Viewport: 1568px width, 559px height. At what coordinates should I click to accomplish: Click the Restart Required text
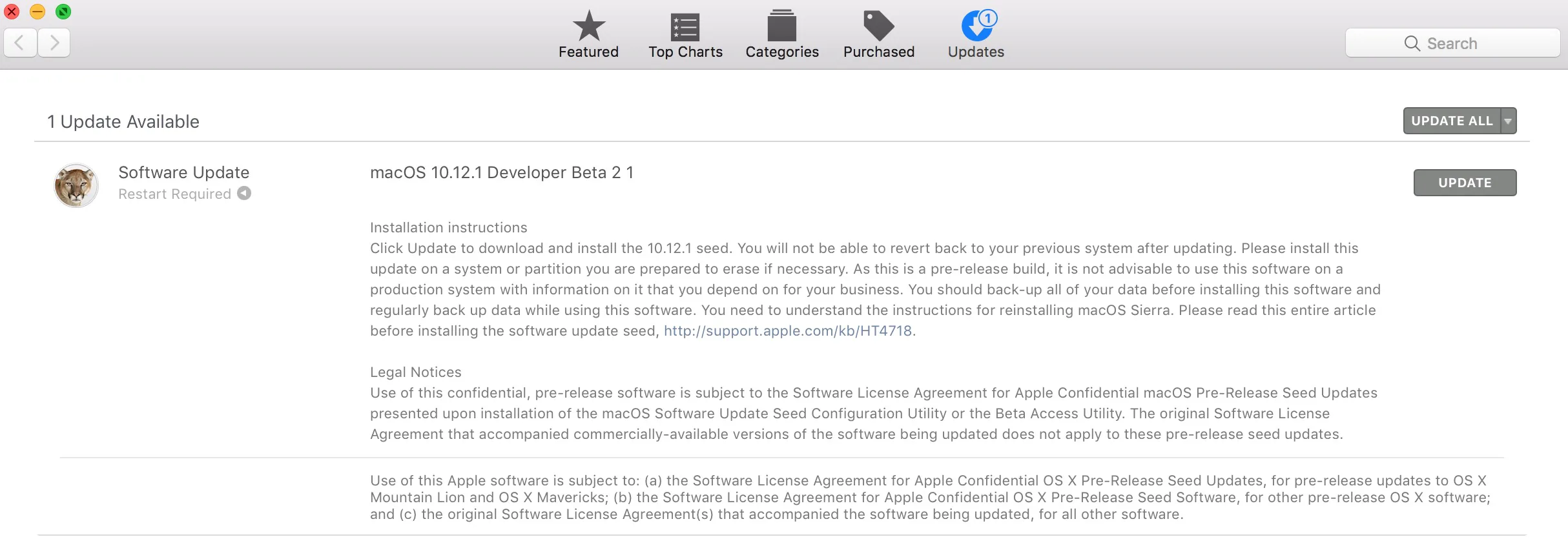(x=174, y=194)
